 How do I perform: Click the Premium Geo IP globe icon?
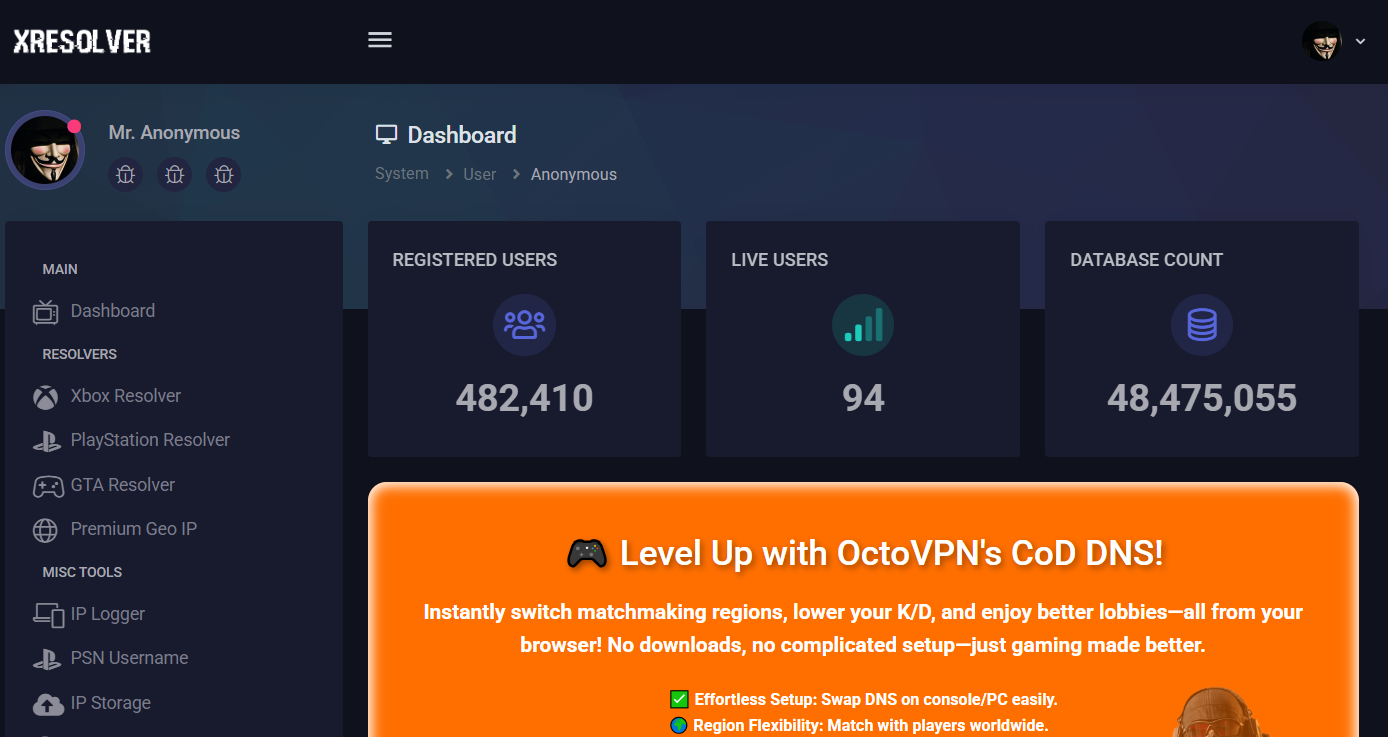(44, 529)
